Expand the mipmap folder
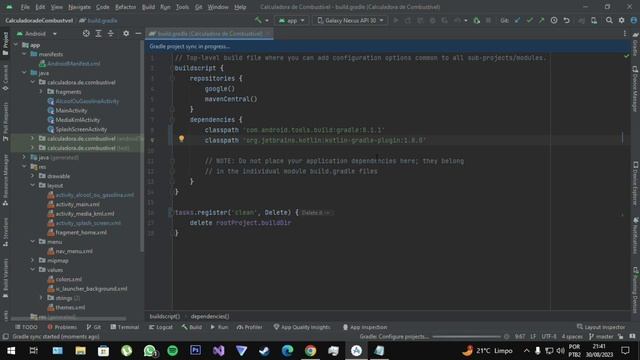Screen dimensions: 640x360 (x=33, y=260)
